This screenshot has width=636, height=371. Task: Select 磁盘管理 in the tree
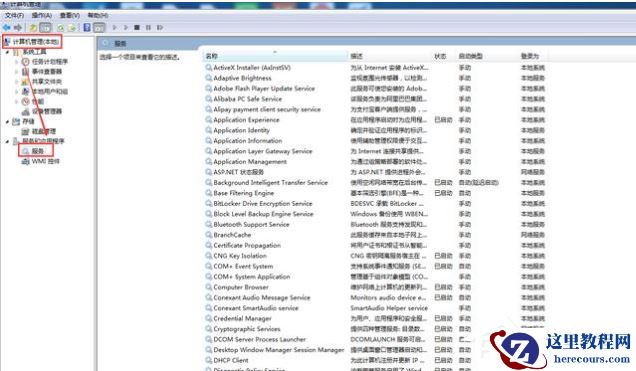pyautogui.click(x=44, y=131)
